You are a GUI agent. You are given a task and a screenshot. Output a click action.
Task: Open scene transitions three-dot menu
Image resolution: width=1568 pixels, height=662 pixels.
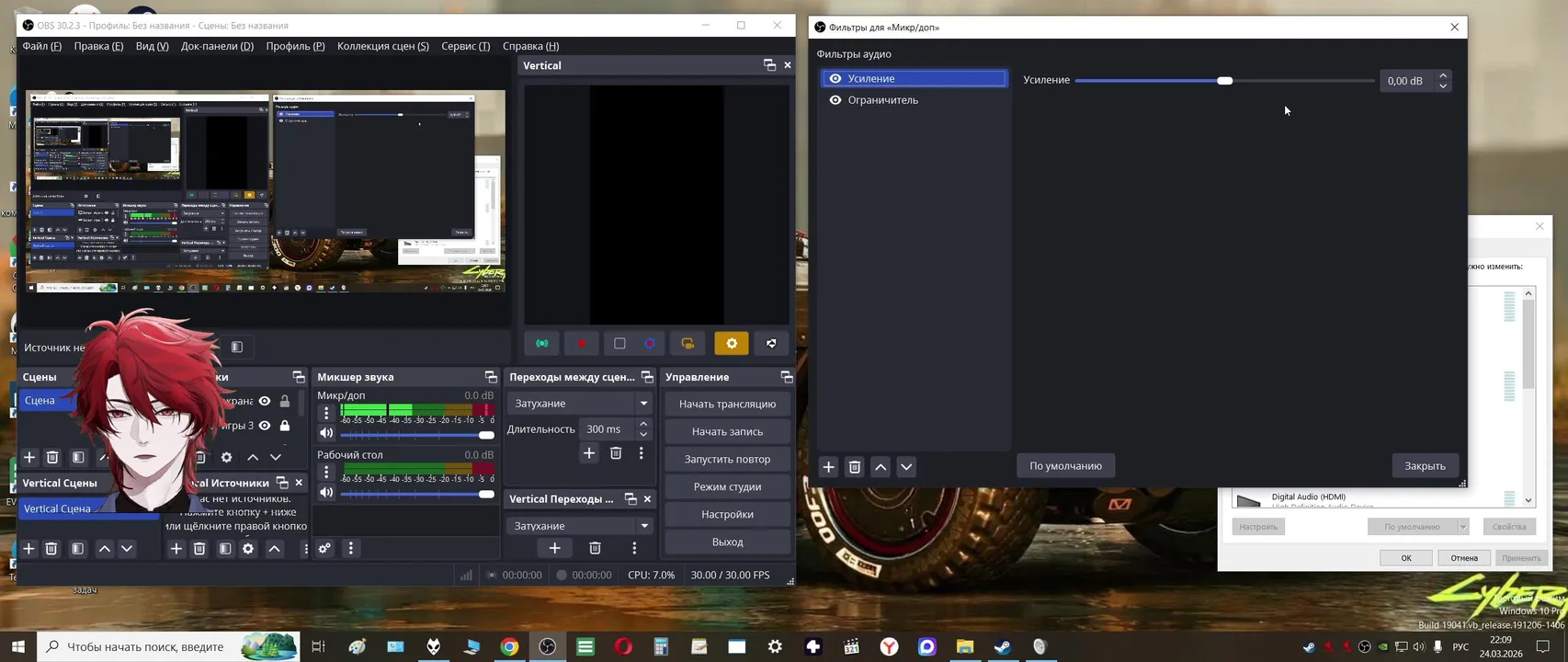point(642,452)
